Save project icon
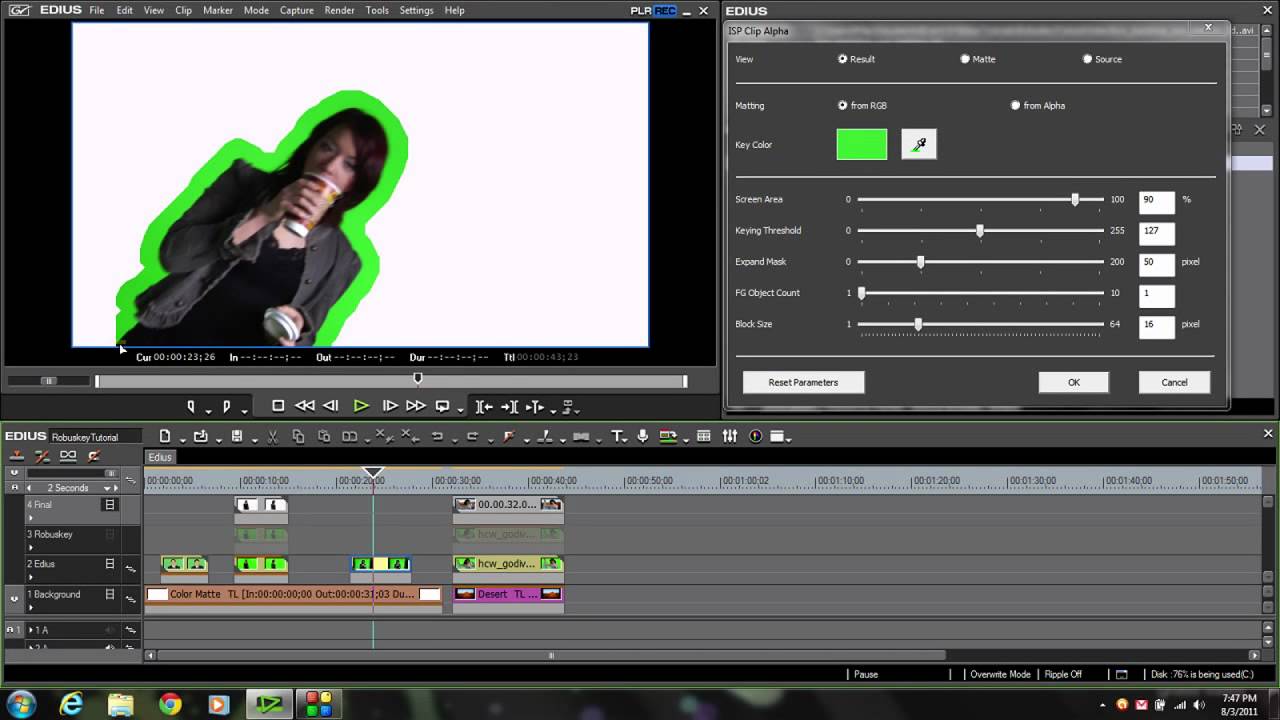The image size is (1280, 720). (237, 436)
